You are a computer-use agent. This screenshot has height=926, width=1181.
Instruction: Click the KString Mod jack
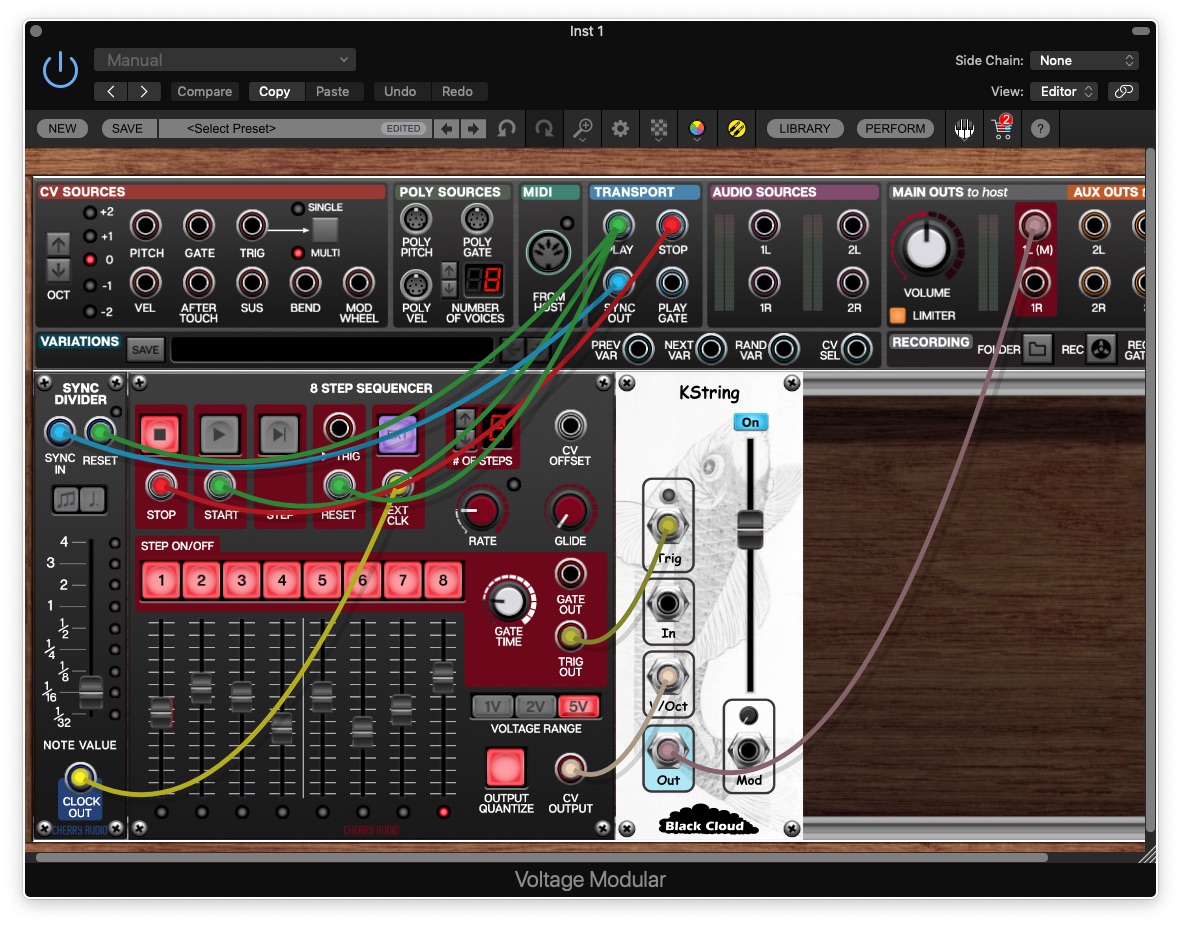[x=748, y=750]
